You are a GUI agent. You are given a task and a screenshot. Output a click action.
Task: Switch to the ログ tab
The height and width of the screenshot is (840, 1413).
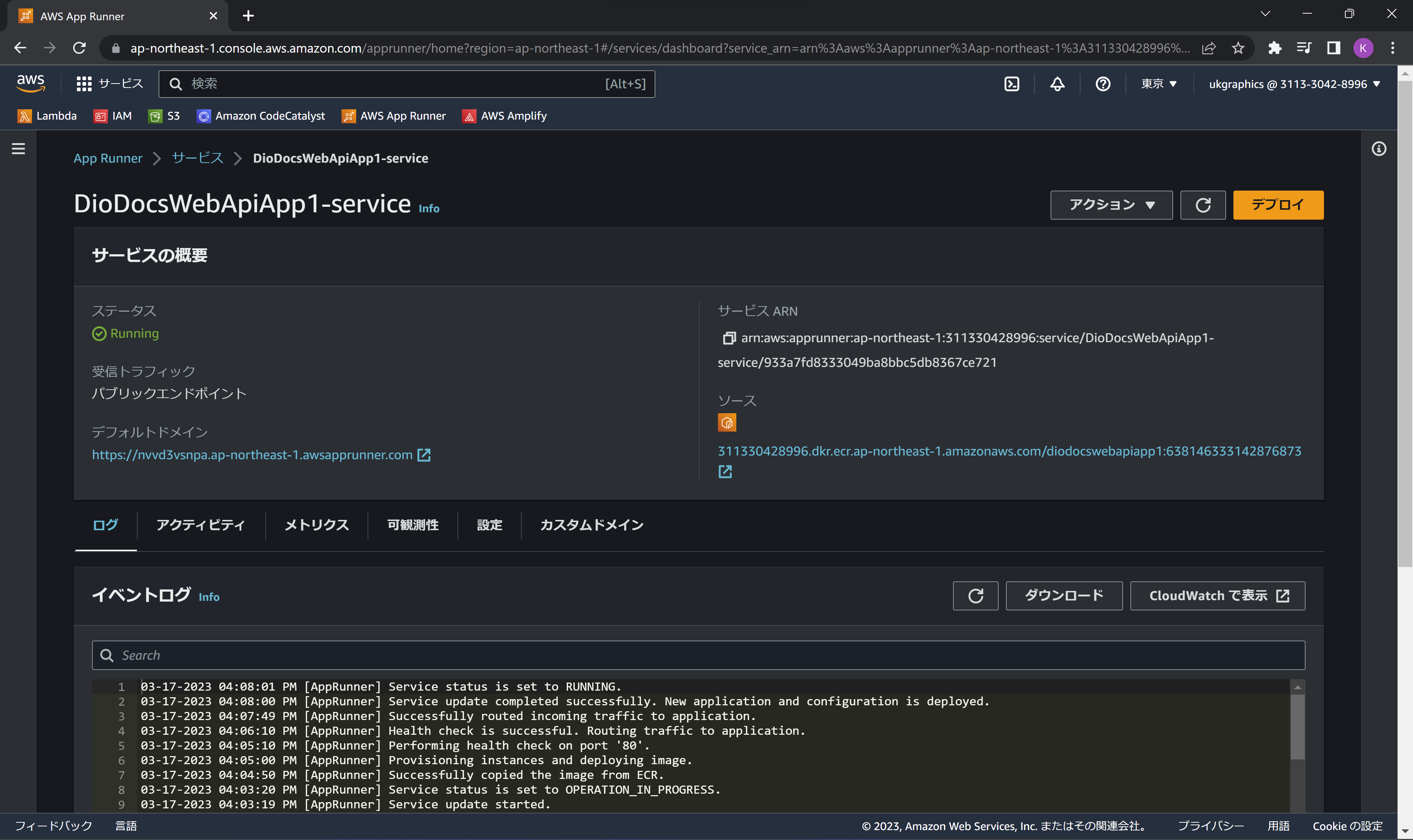[105, 525]
